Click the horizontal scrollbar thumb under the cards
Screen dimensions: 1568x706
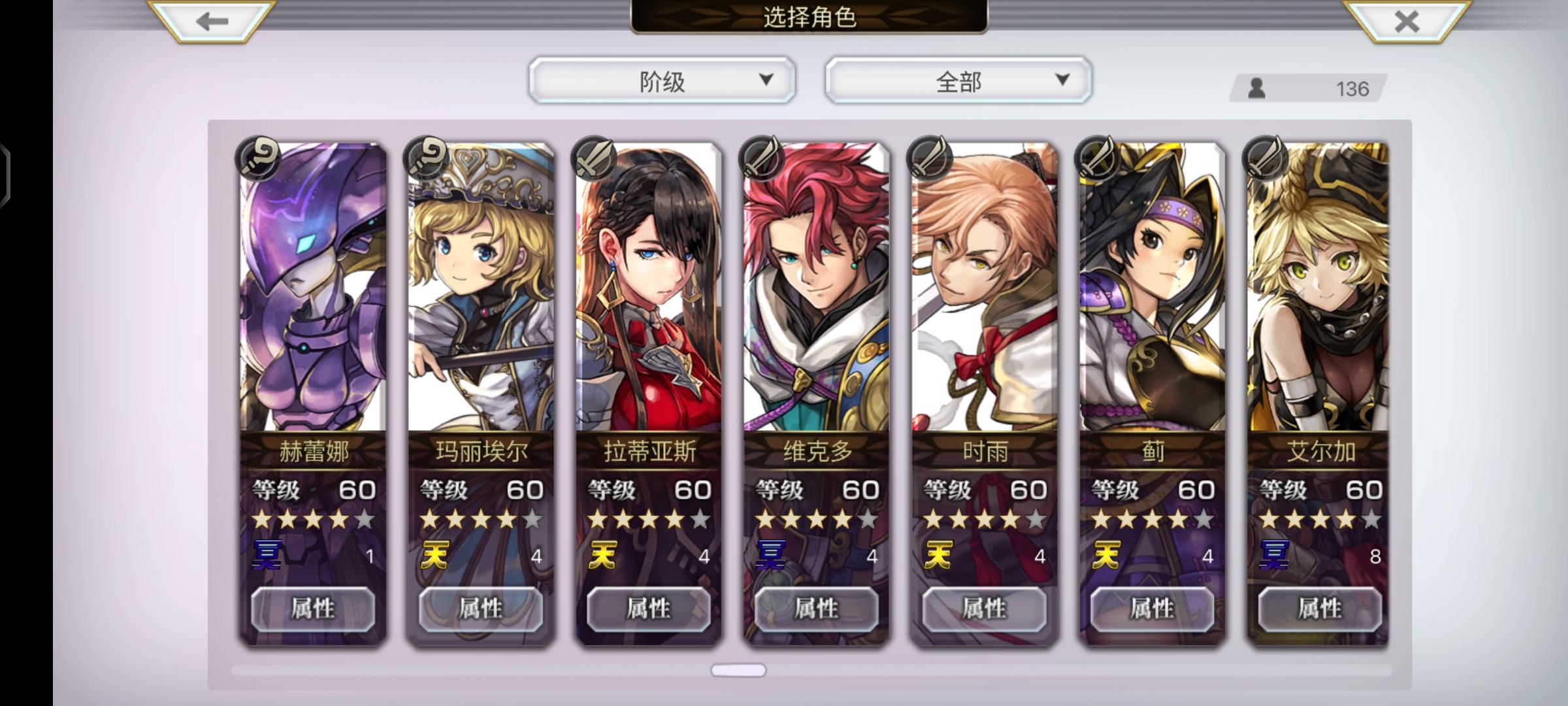click(x=738, y=670)
